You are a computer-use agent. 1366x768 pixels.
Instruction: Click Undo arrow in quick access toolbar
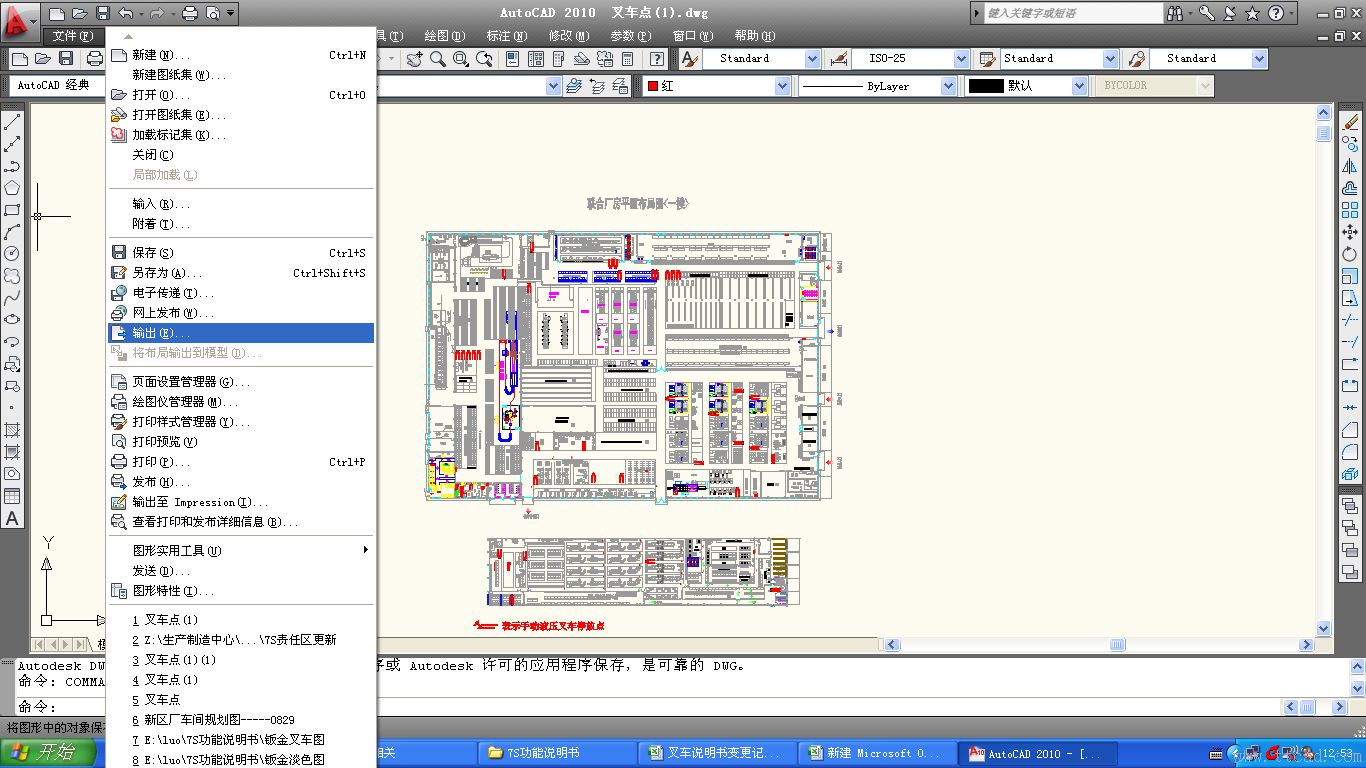tap(125, 13)
